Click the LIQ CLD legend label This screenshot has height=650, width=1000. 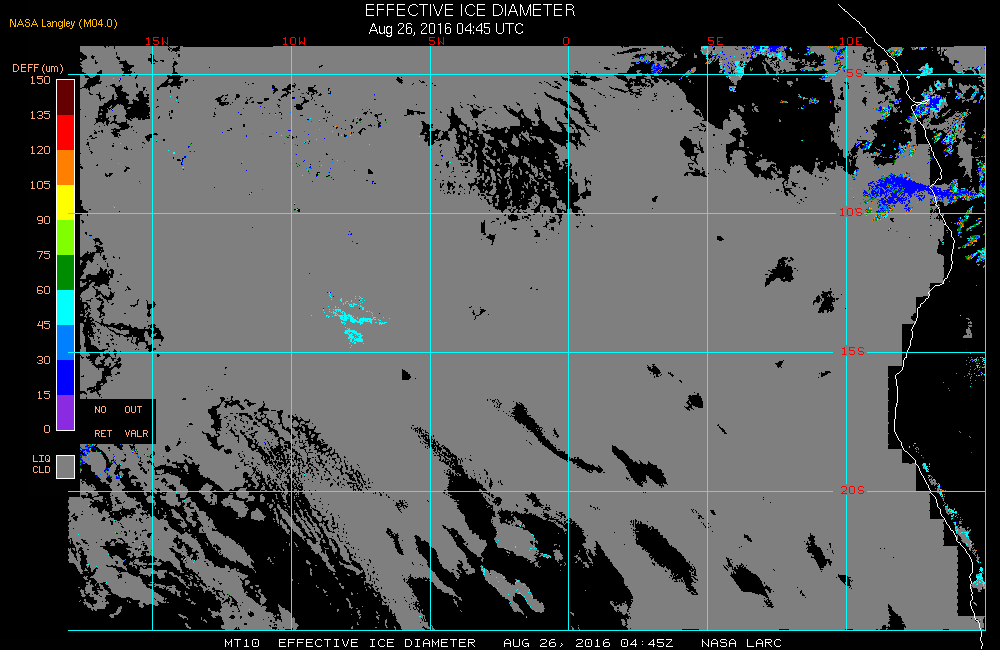point(41,464)
